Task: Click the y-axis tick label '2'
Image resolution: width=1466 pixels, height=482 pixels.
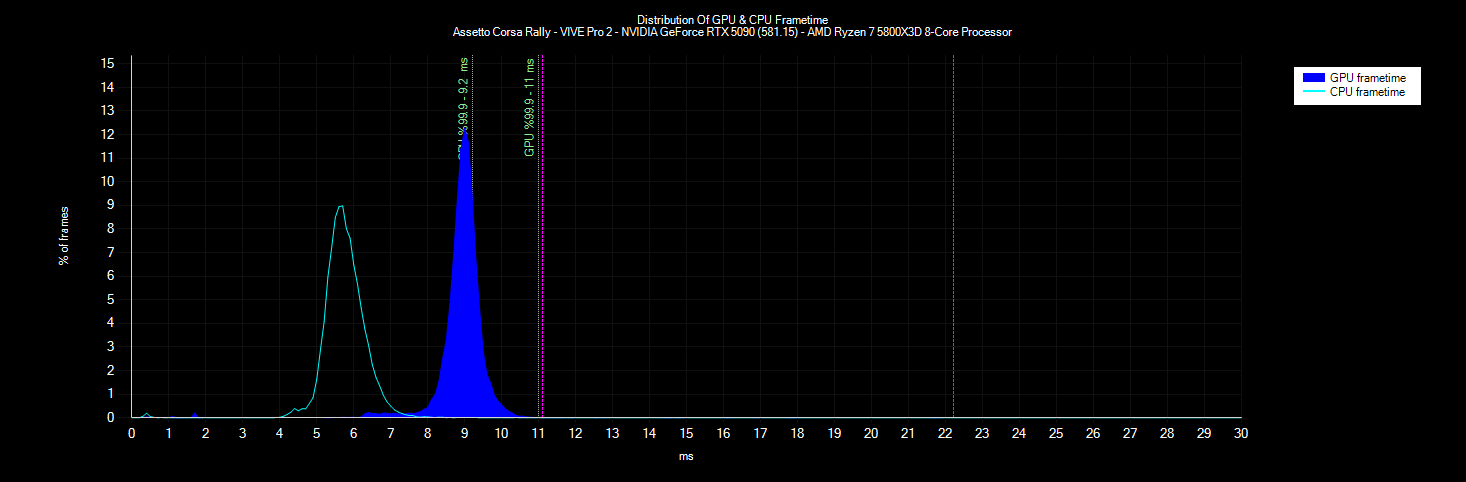Action: (111, 370)
